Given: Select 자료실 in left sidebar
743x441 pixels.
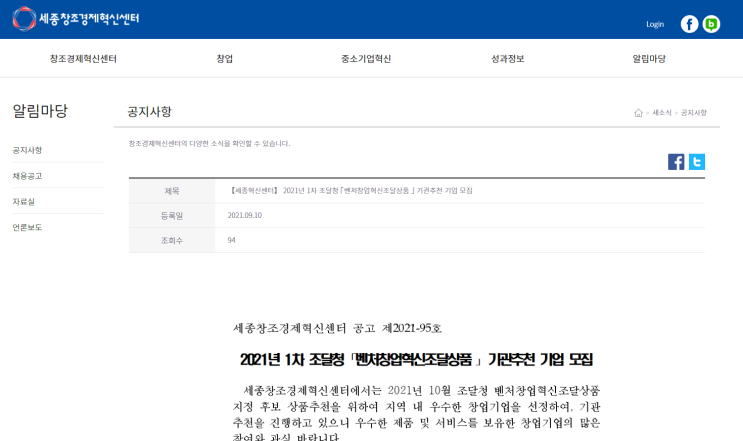Looking at the screenshot, I should tap(23, 201).
